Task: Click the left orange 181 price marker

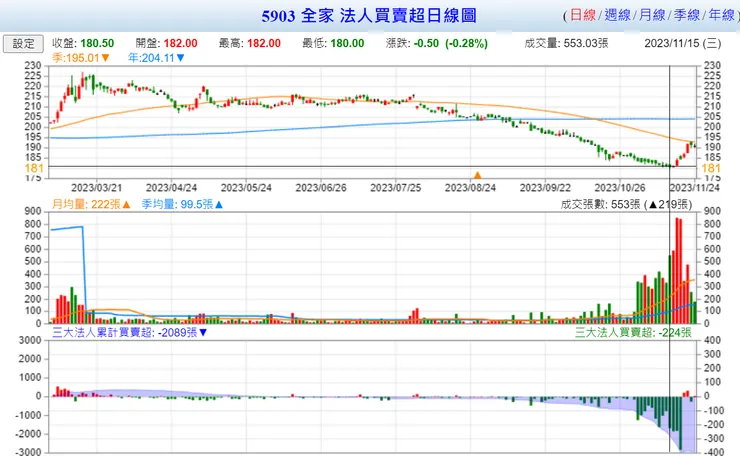Action: click(x=34, y=169)
